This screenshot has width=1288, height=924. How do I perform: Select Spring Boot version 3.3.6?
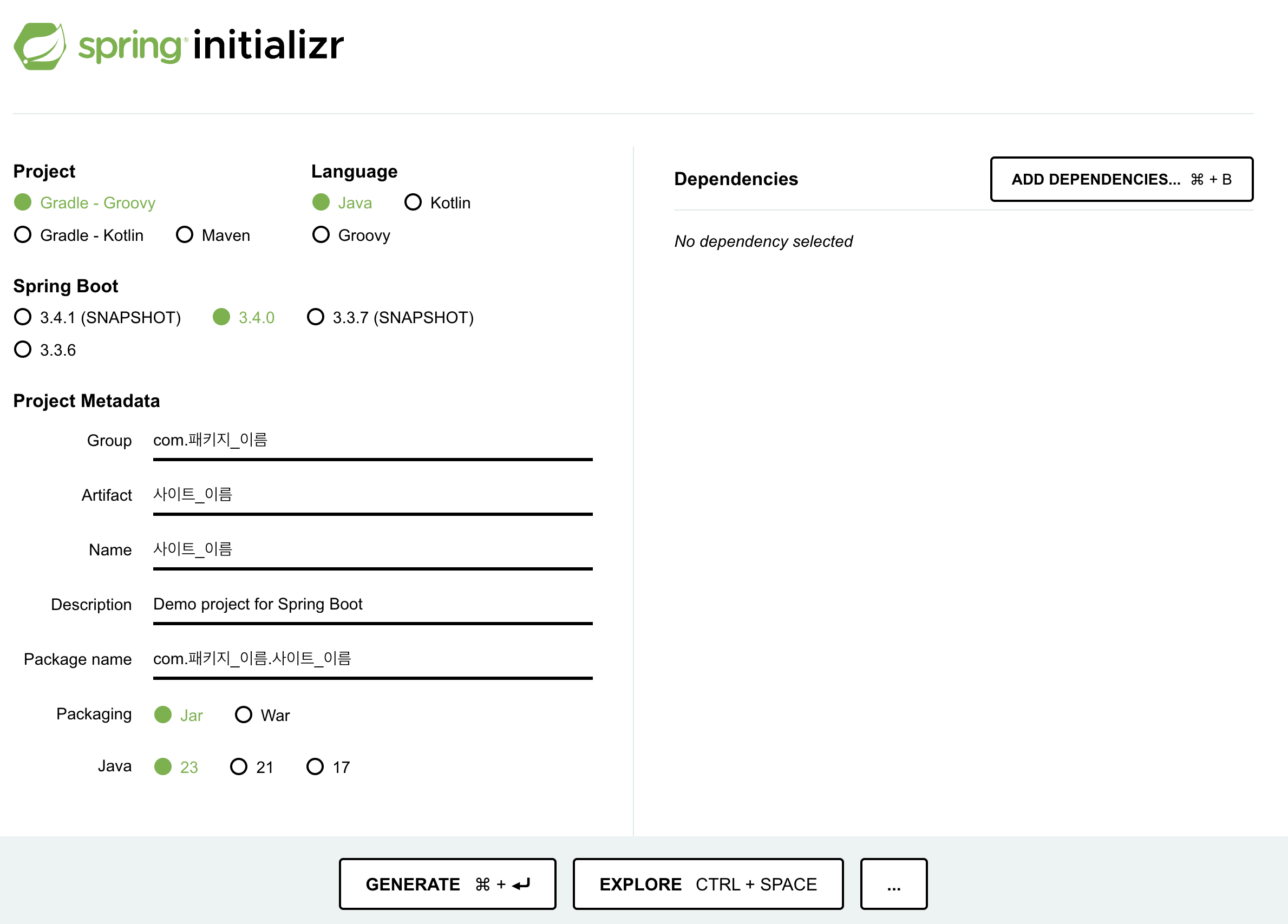23,350
